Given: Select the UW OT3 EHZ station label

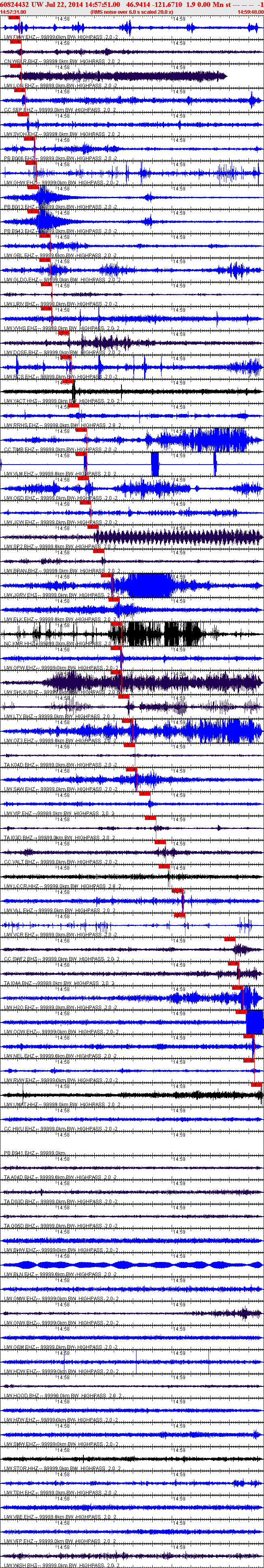Looking at the screenshot, I should pyautogui.click(x=60, y=741).
